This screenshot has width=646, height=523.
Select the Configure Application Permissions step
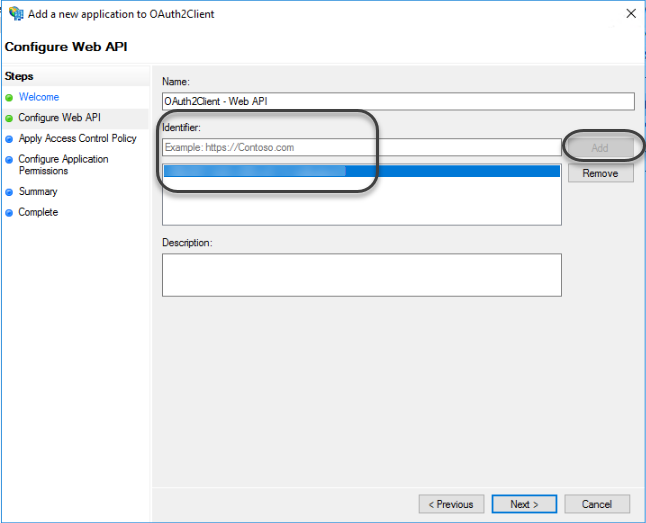63,164
